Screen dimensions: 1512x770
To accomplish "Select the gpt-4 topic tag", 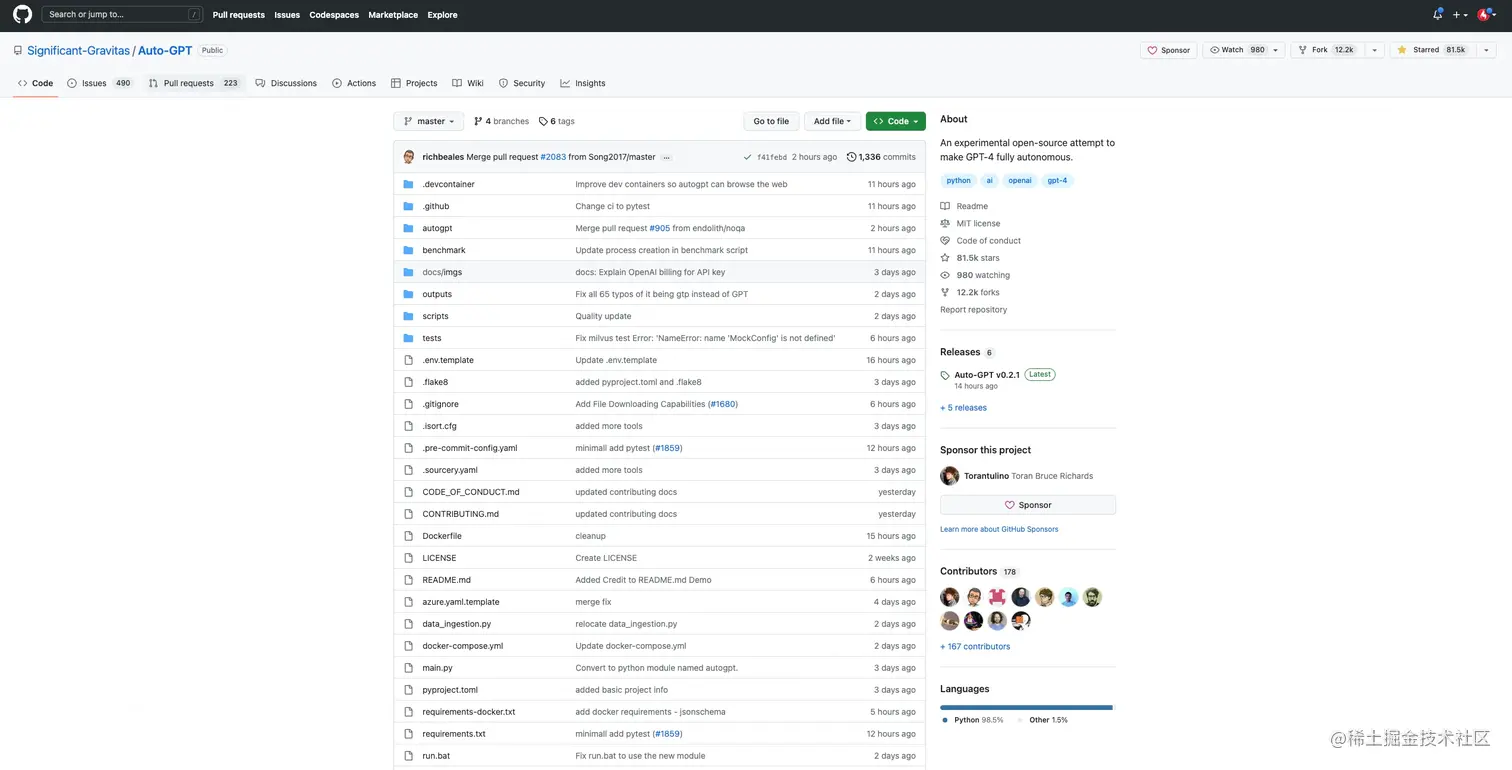I will pyautogui.click(x=1057, y=181).
